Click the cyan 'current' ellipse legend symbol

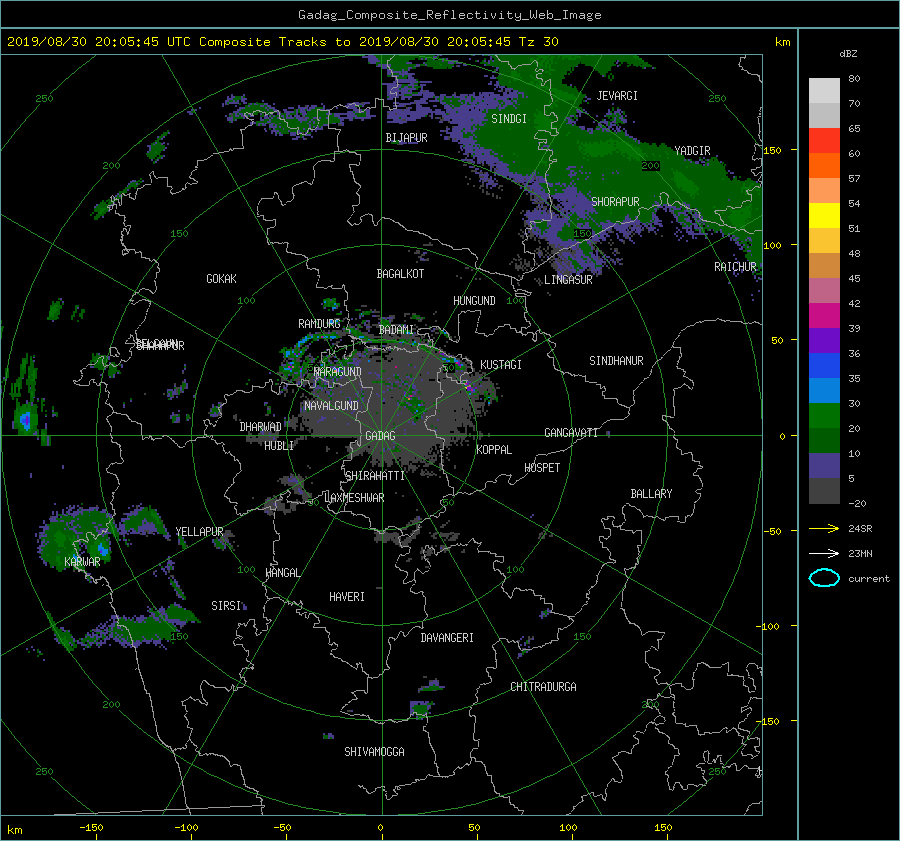coord(824,578)
